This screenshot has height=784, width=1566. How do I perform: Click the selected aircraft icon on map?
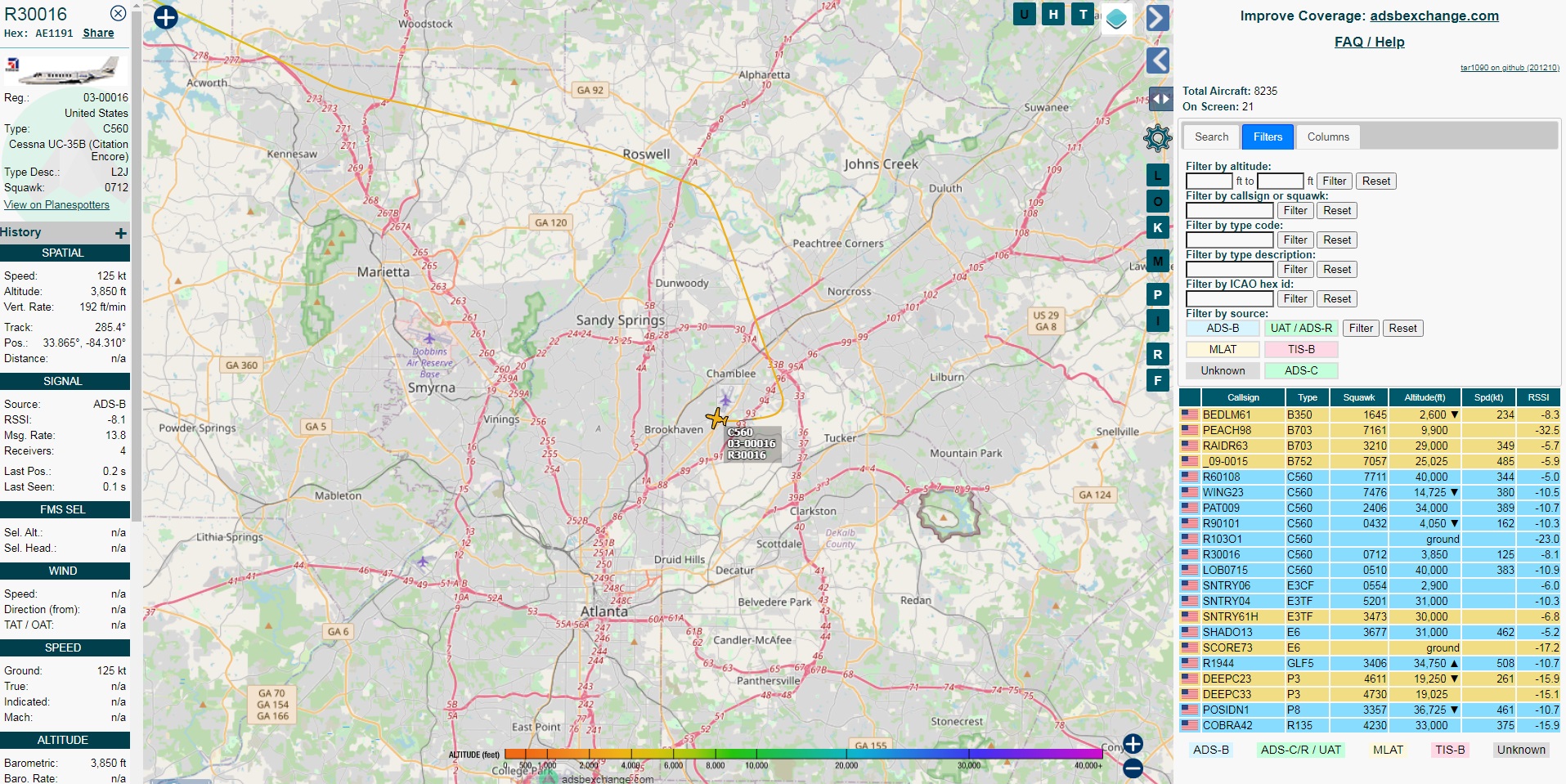click(x=717, y=419)
